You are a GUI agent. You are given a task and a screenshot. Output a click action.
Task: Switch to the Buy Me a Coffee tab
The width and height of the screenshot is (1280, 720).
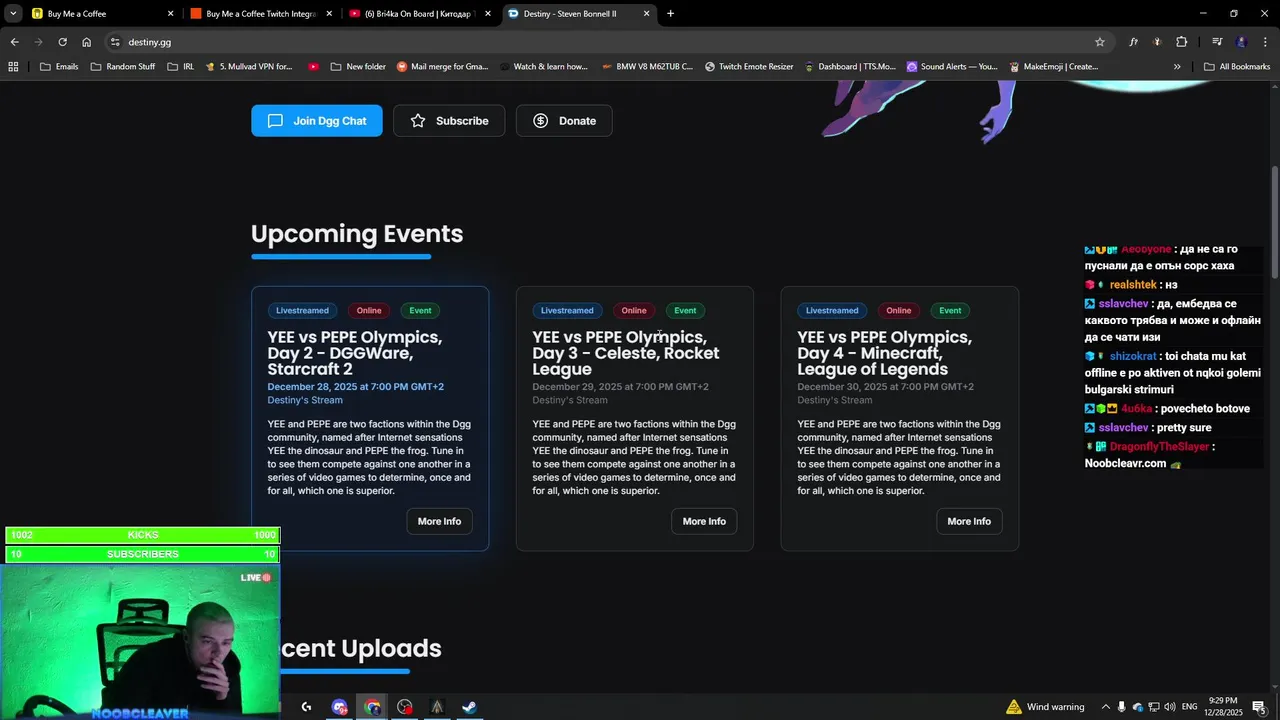(100, 14)
